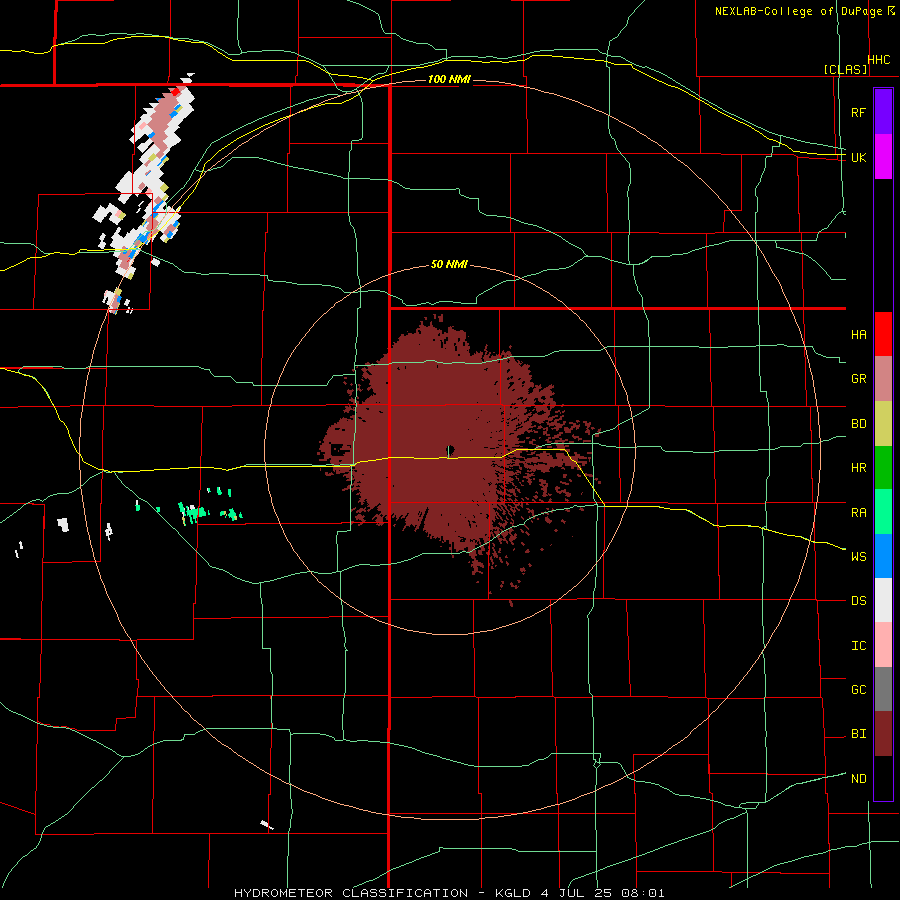900x900 pixels.
Task: Click the DS legend label
Action: (x=858, y=601)
